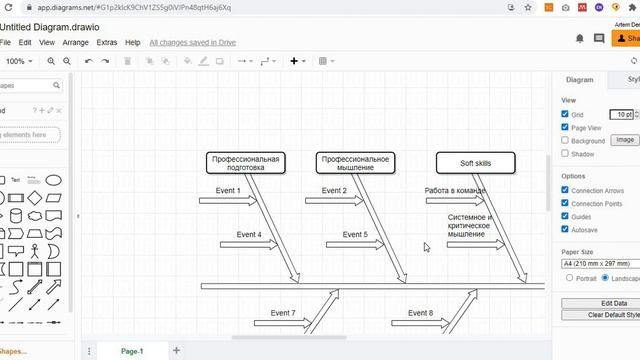
Task: Select the bidirectional block arrow shape
Action: (35, 287)
